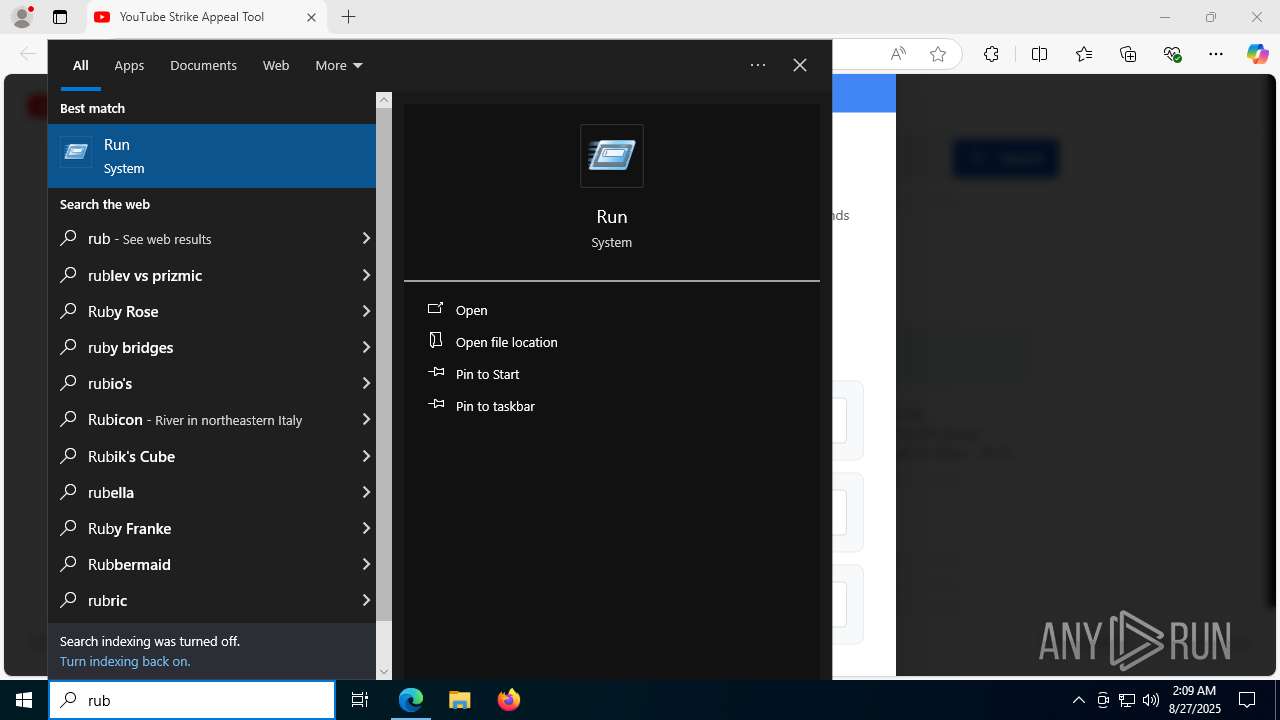Open Edge Collections icon
This screenshot has width=1280, height=720.
point(1128,54)
